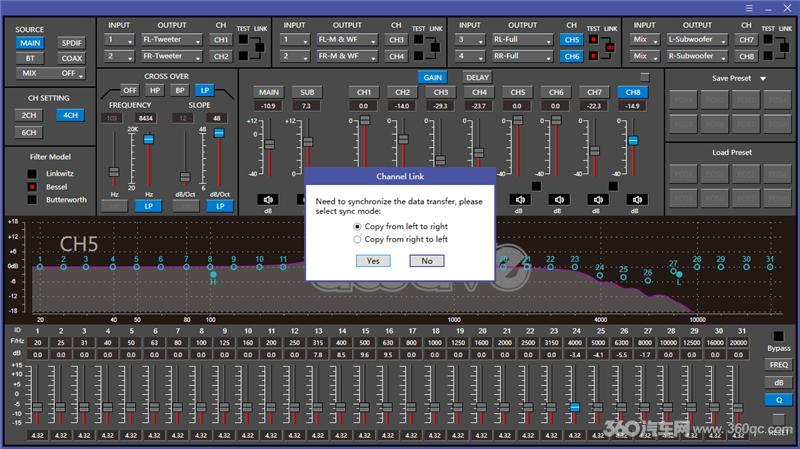
Task: Dismiss the Channel Link dialog with No
Action: click(x=427, y=261)
